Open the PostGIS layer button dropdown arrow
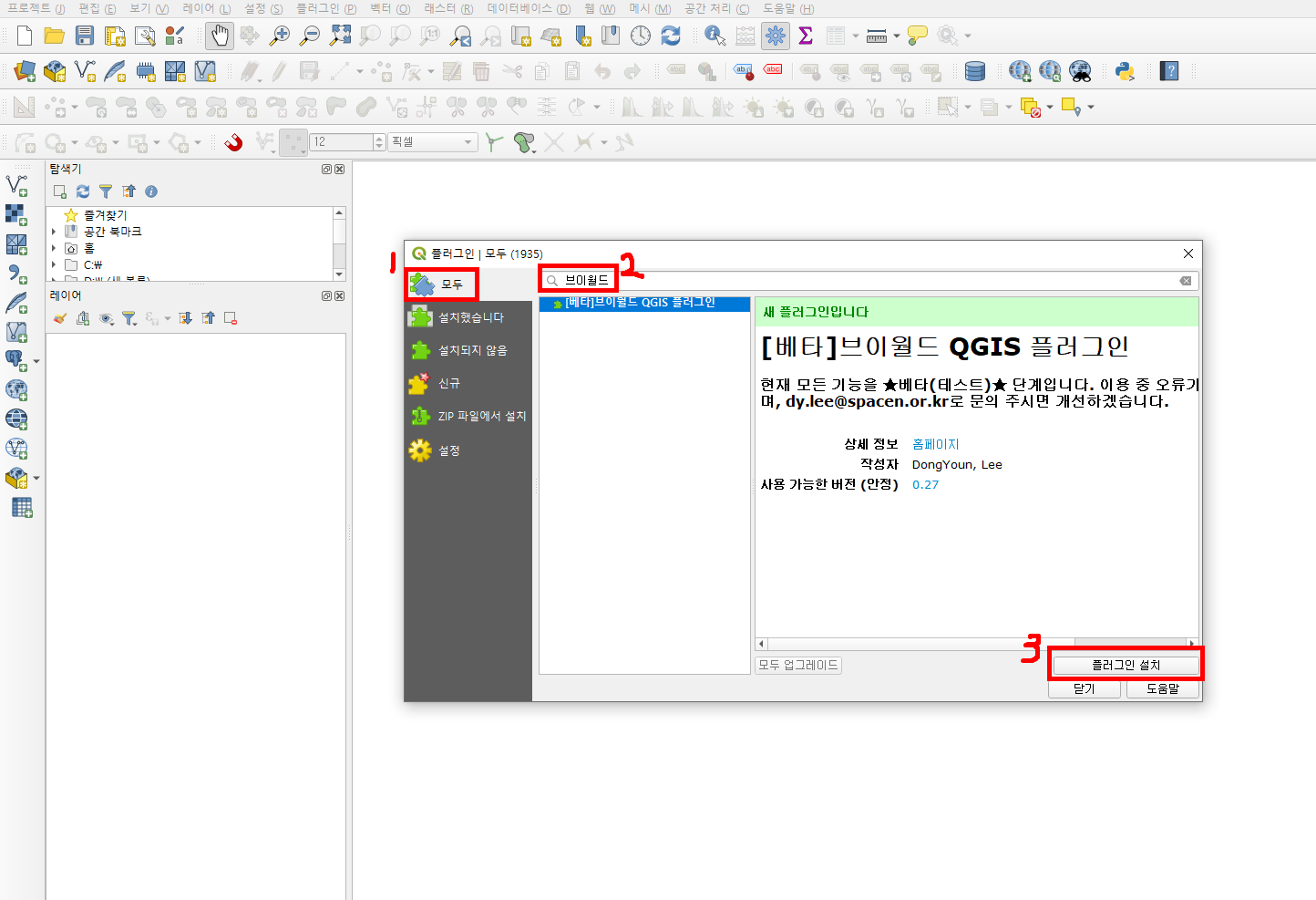 [x=36, y=361]
